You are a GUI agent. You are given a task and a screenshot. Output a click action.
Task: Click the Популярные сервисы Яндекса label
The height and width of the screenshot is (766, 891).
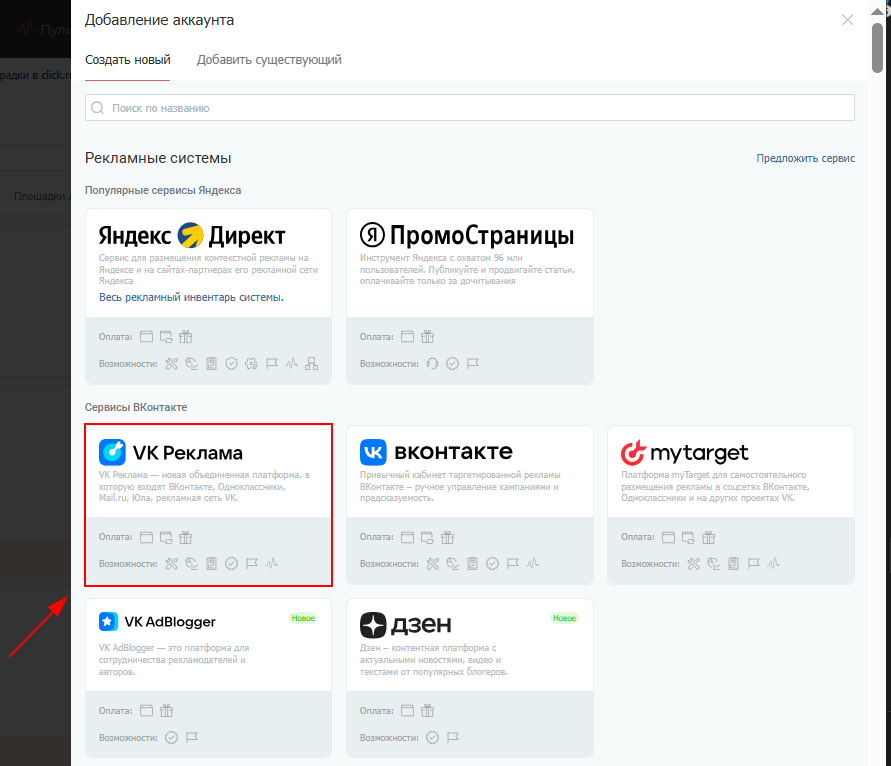(163, 190)
